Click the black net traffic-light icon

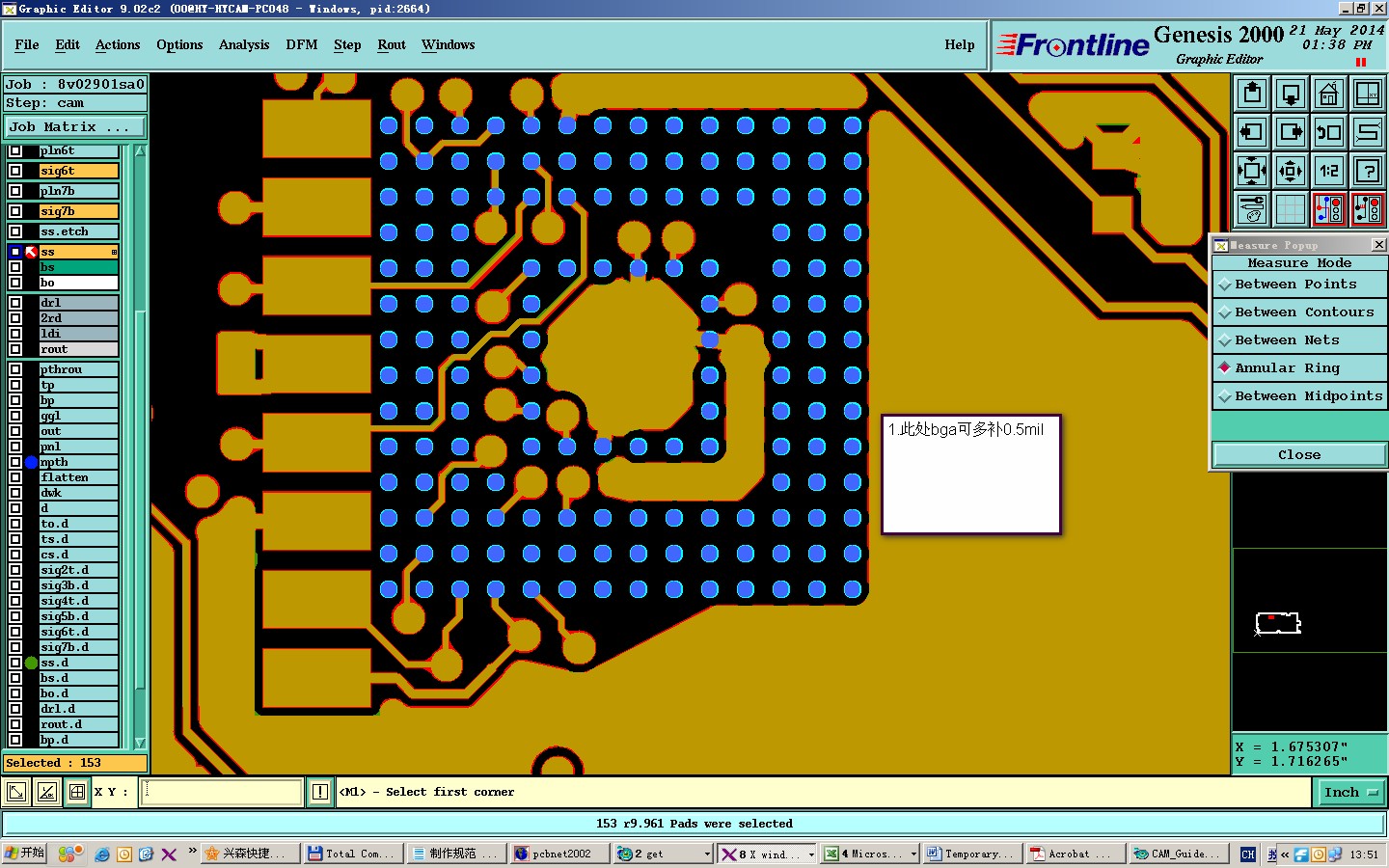1368,209
